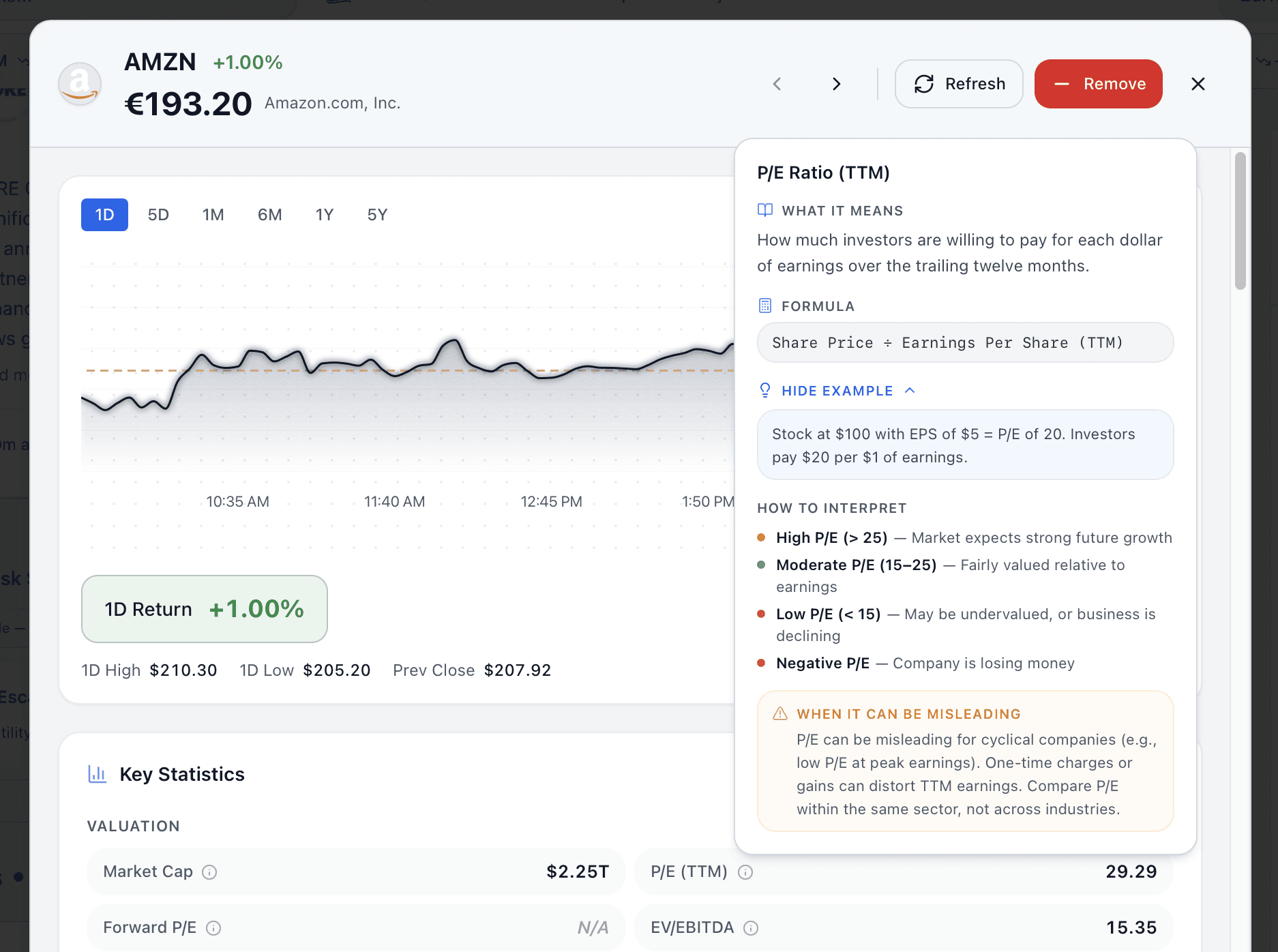Go to the previous stock with left chevron
The width and height of the screenshot is (1278, 952).
(777, 84)
